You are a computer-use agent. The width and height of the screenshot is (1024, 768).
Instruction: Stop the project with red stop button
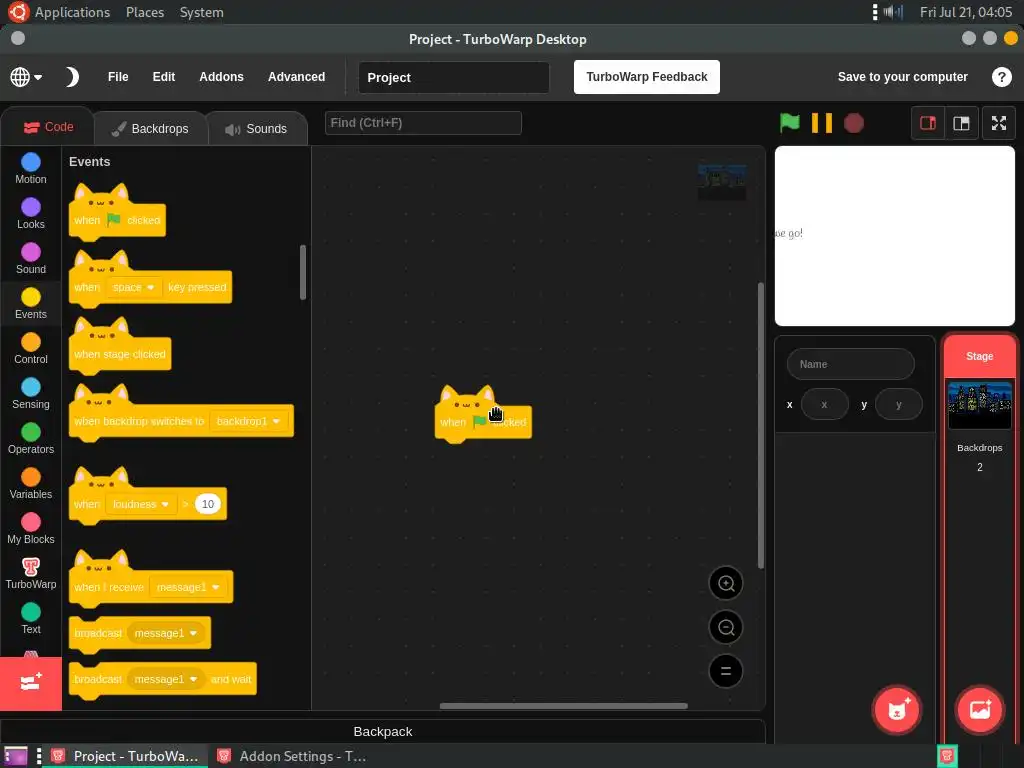[x=854, y=123]
